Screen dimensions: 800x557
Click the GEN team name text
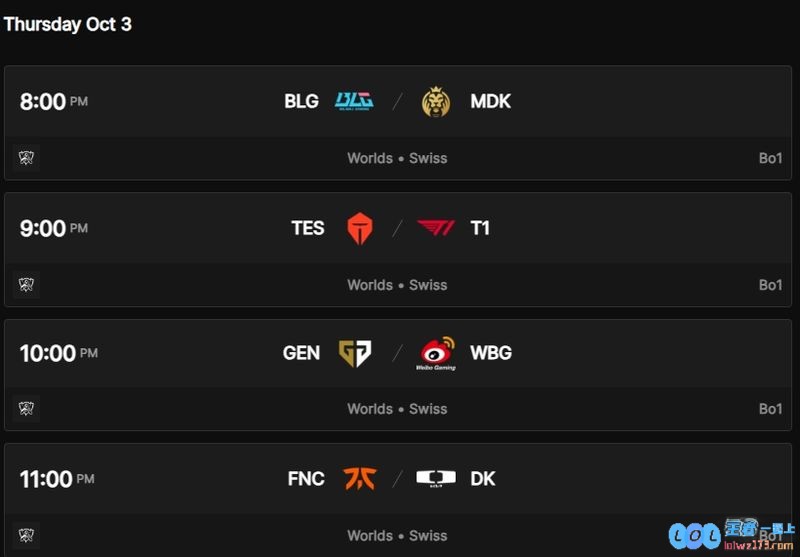point(301,353)
